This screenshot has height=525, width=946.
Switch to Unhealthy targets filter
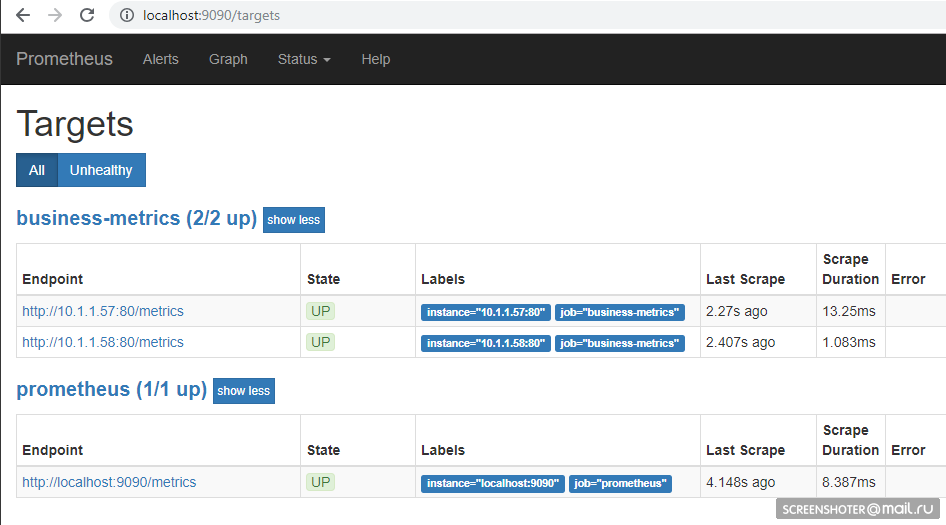click(101, 170)
